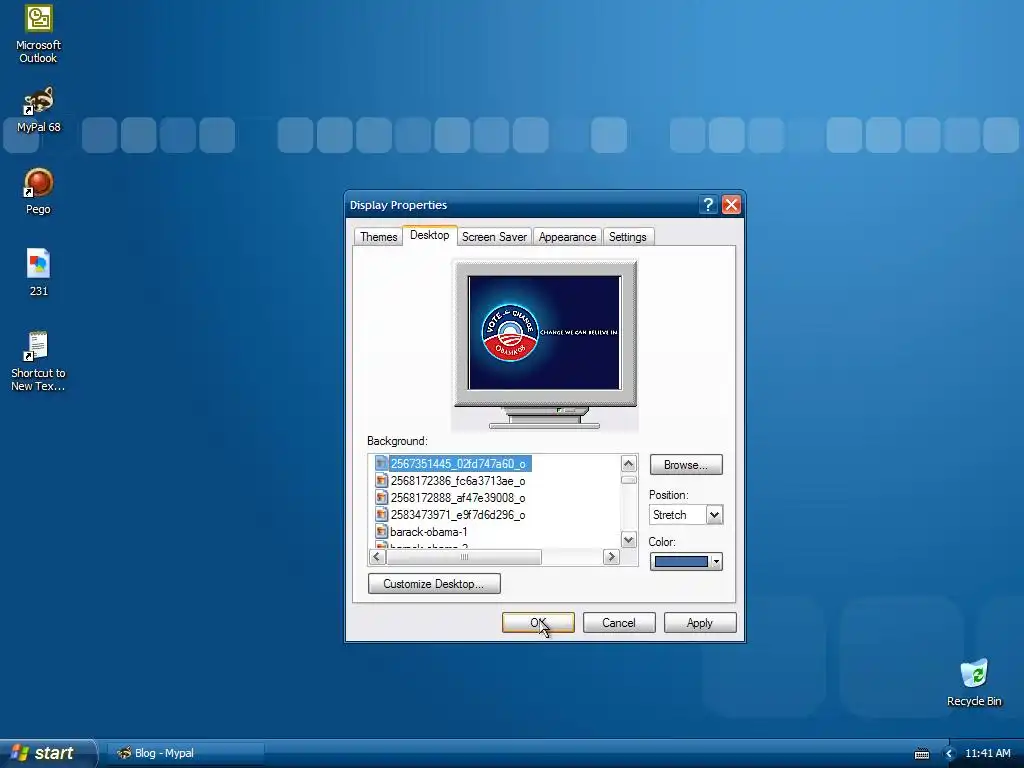Switch to the Themes tab

tap(378, 236)
